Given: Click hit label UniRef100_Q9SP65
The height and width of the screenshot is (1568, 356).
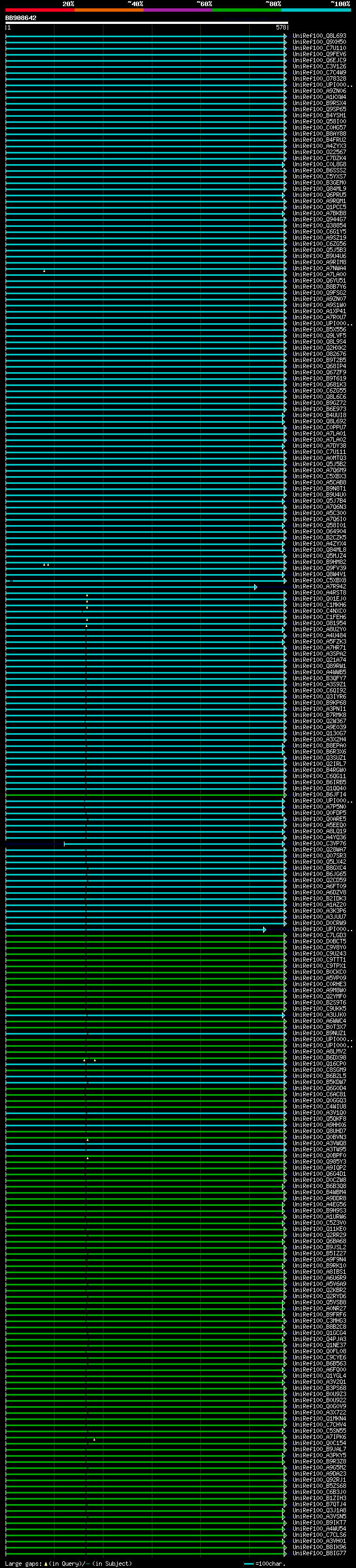Looking at the screenshot, I should 319,109.
